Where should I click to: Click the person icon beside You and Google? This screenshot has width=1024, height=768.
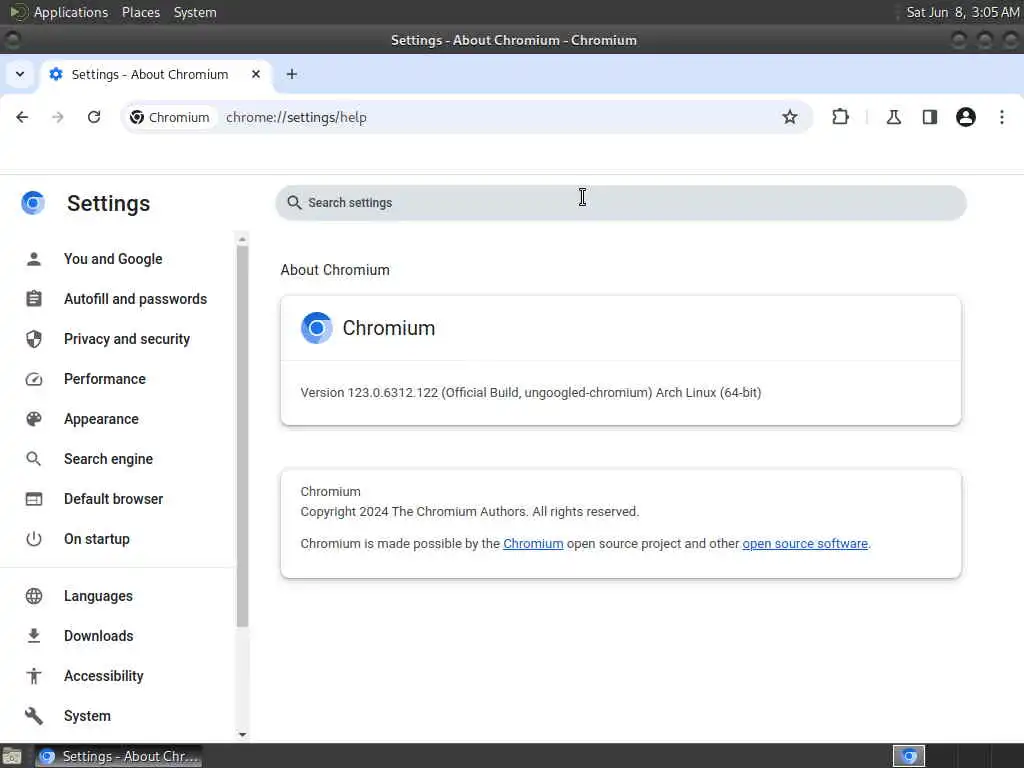34,259
